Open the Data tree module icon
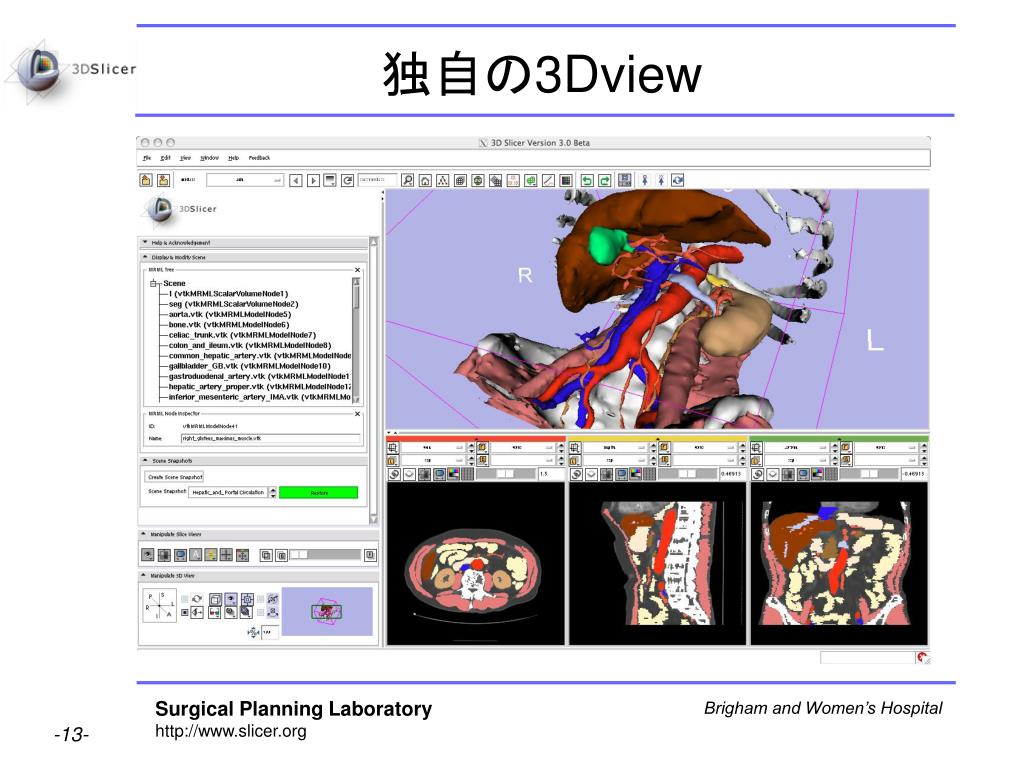1024x768 pixels. (x=443, y=180)
